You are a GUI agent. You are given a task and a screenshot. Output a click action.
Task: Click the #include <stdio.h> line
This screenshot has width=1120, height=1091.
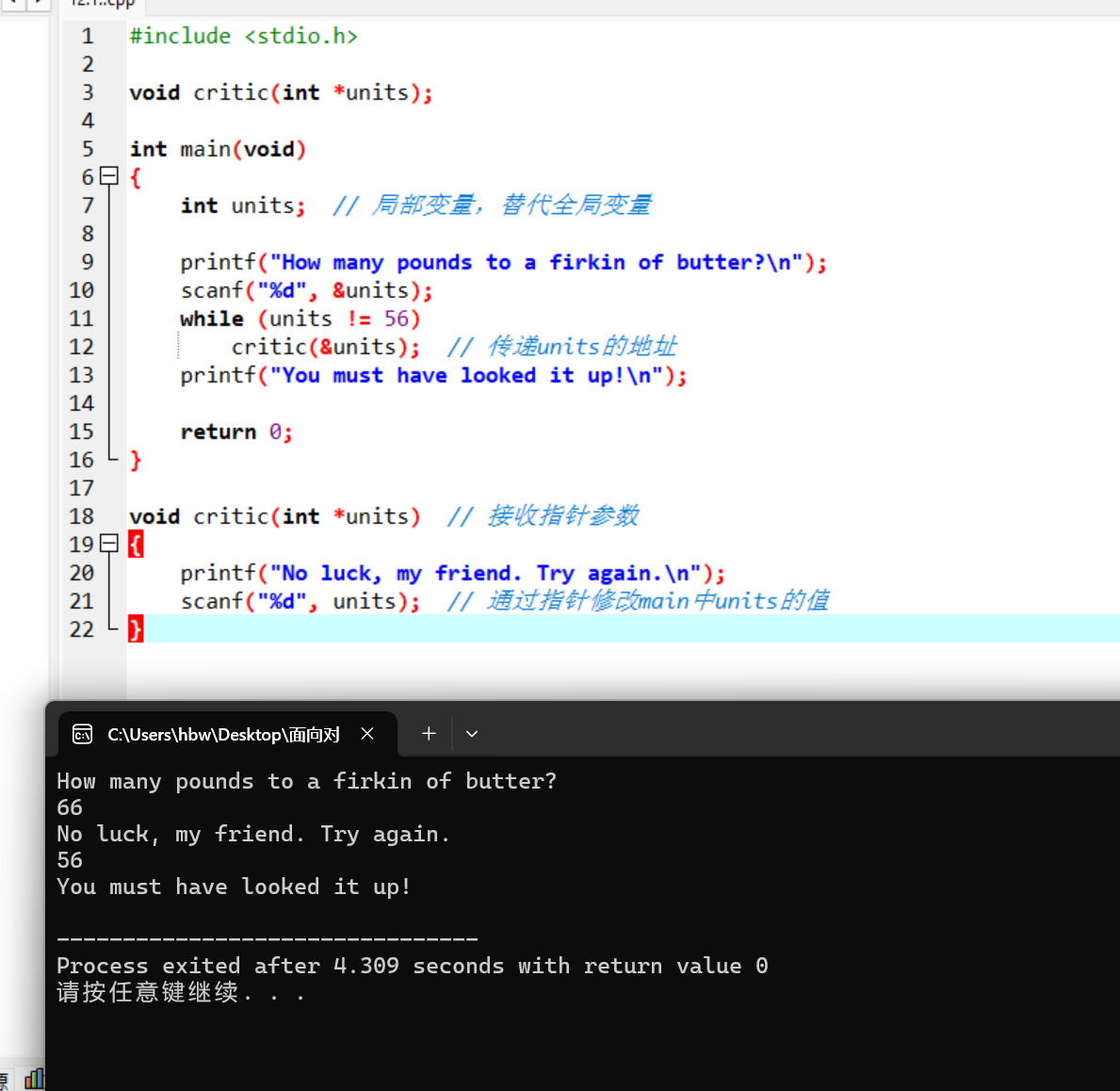(244, 36)
